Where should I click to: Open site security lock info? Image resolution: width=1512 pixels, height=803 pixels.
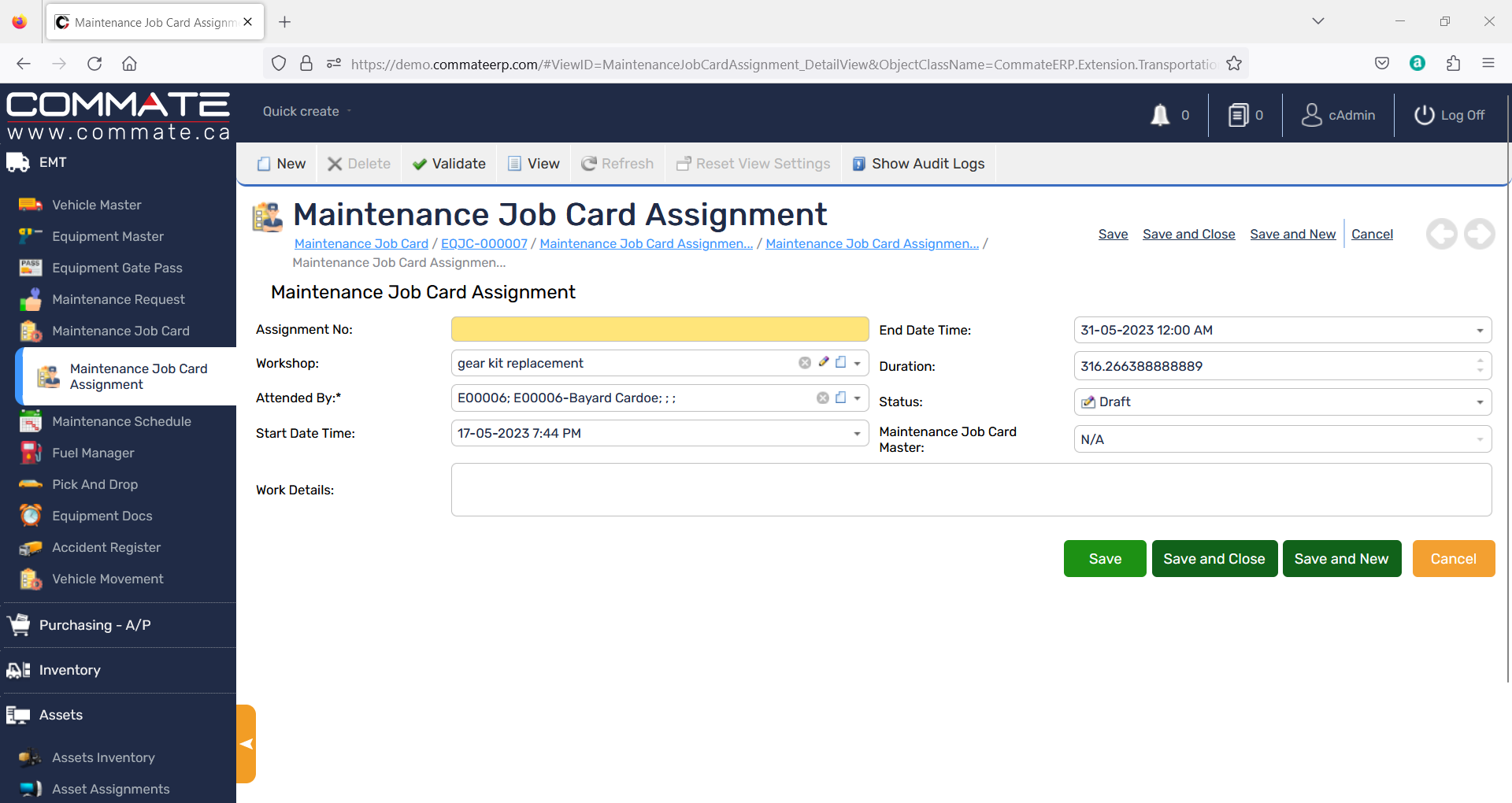(306, 64)
